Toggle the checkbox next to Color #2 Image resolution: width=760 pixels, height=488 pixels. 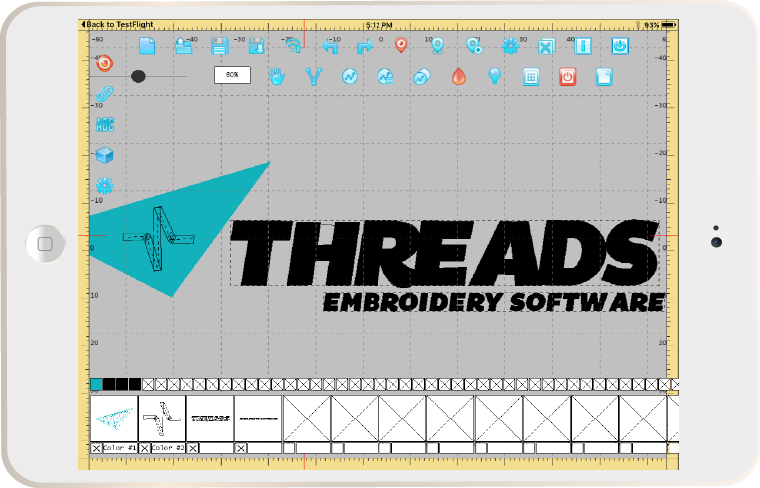[x=144, y=448]
